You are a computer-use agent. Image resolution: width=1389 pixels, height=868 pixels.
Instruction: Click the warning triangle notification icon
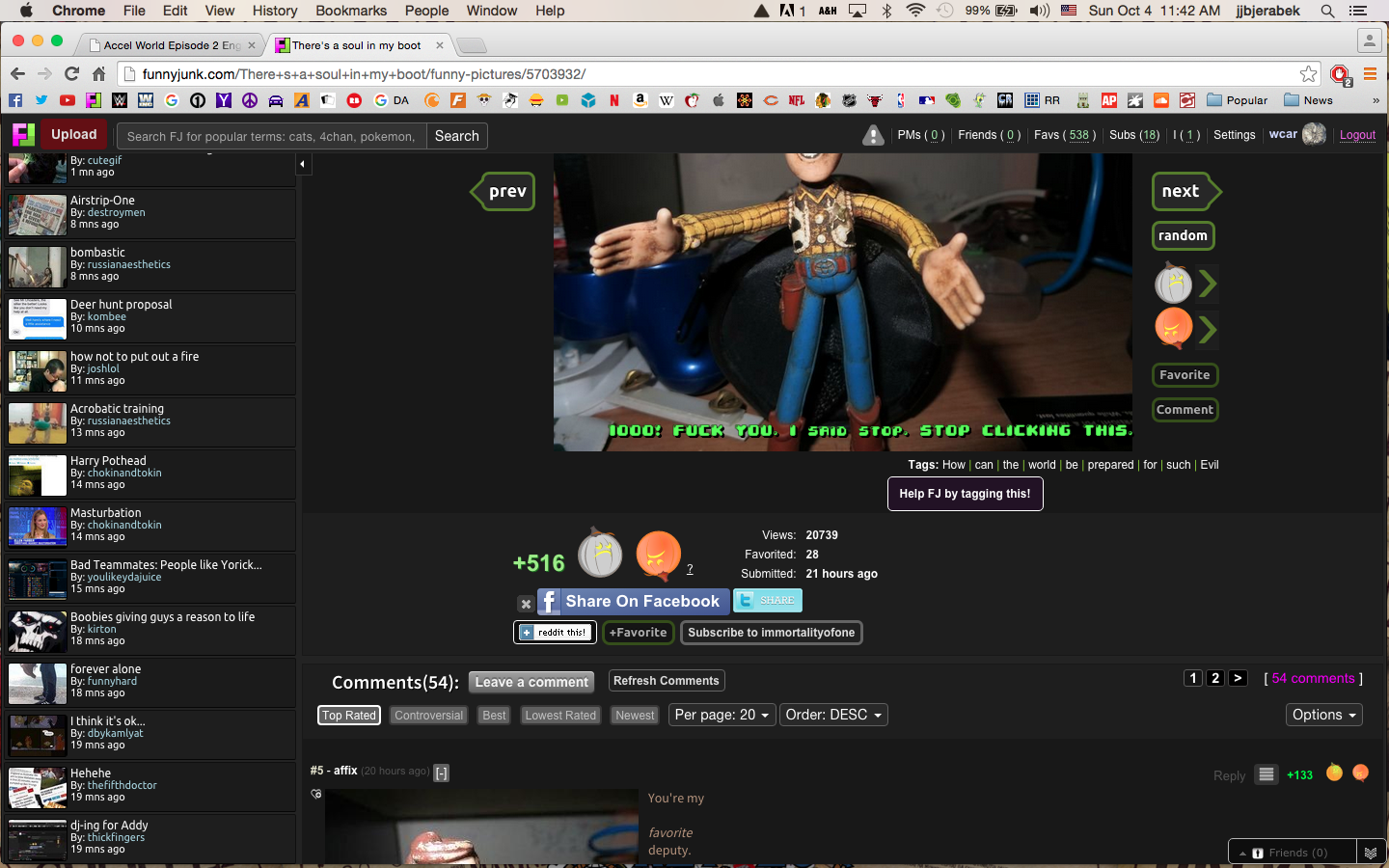873,136
